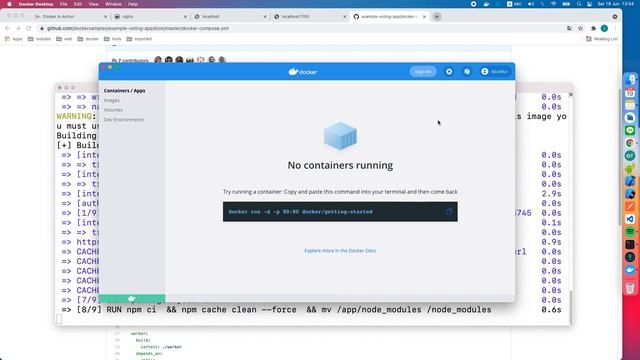Screen dimensions: 640x360
Task: Bookmark this page with the star icon
Action: tap(580, 28)
